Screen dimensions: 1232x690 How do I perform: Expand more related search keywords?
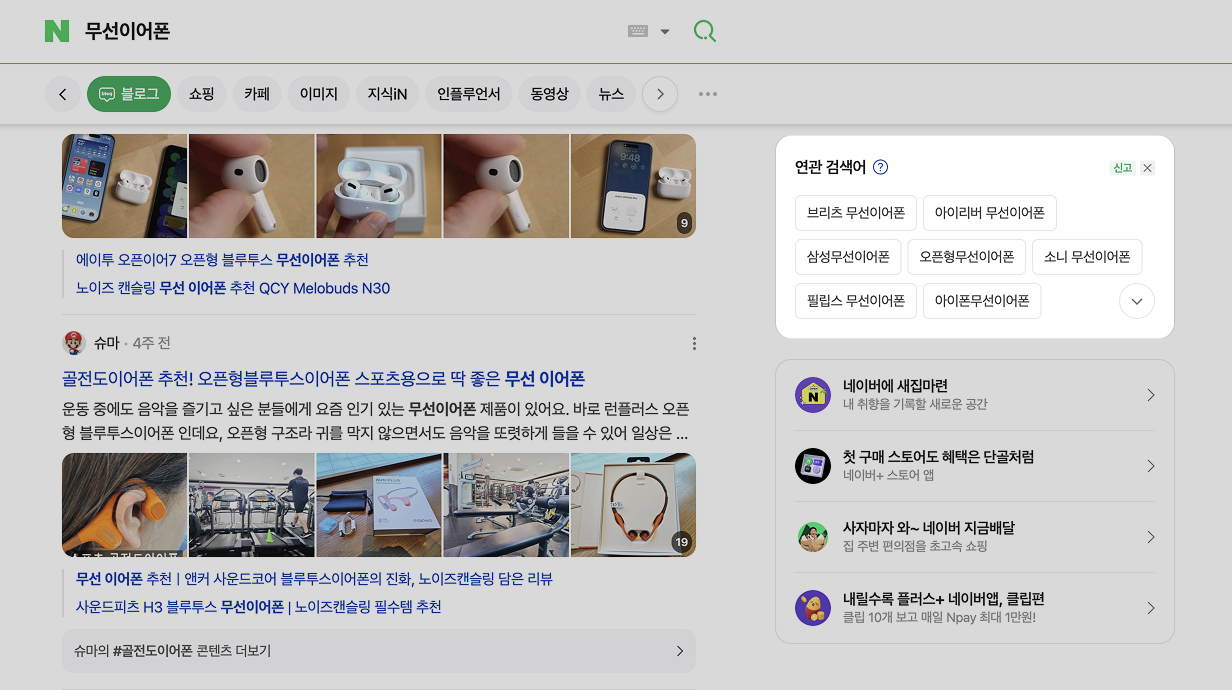click(x=1137, y=301)
